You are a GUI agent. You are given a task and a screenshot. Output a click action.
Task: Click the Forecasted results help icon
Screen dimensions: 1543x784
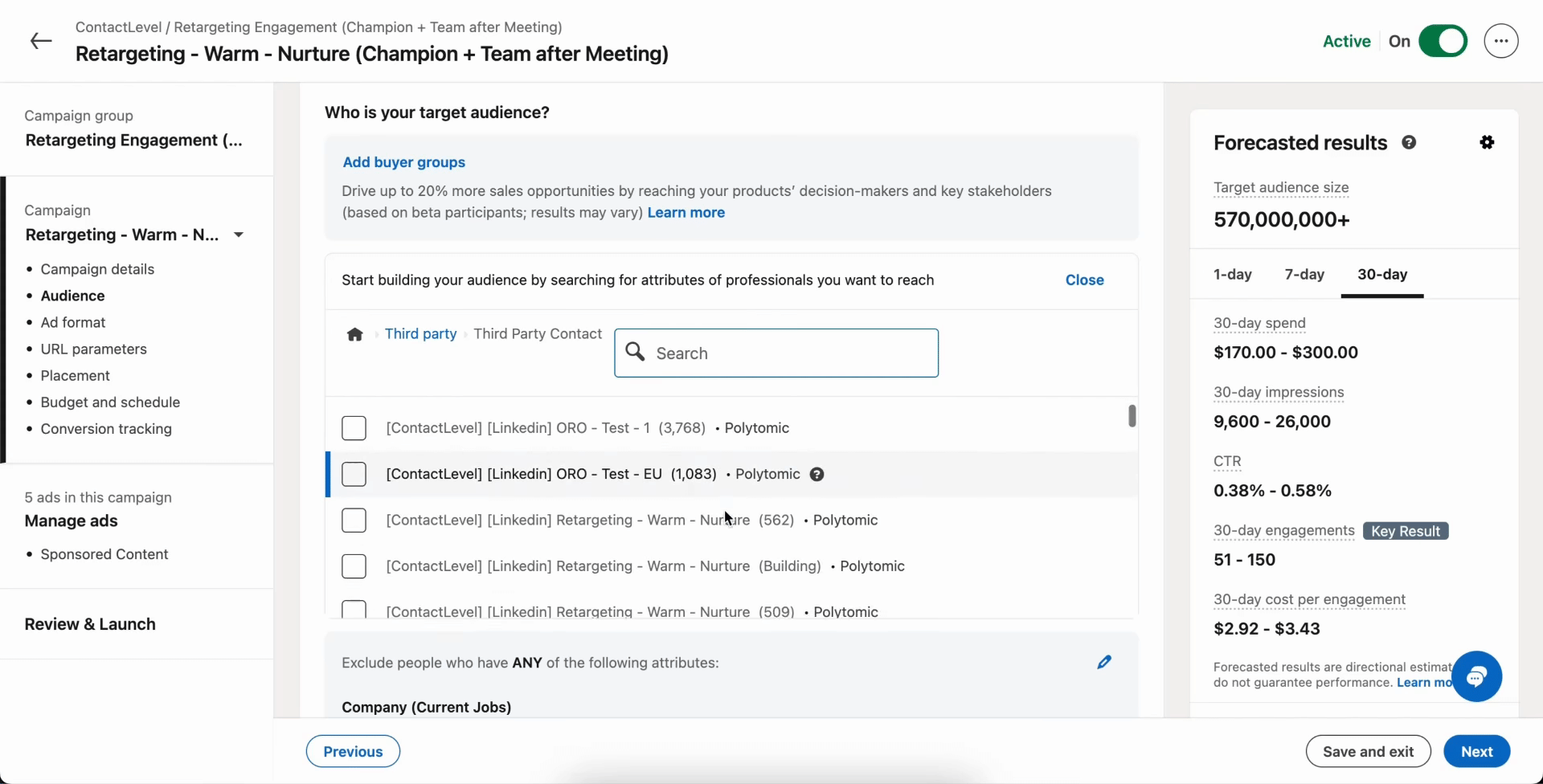pos(1409,142)
